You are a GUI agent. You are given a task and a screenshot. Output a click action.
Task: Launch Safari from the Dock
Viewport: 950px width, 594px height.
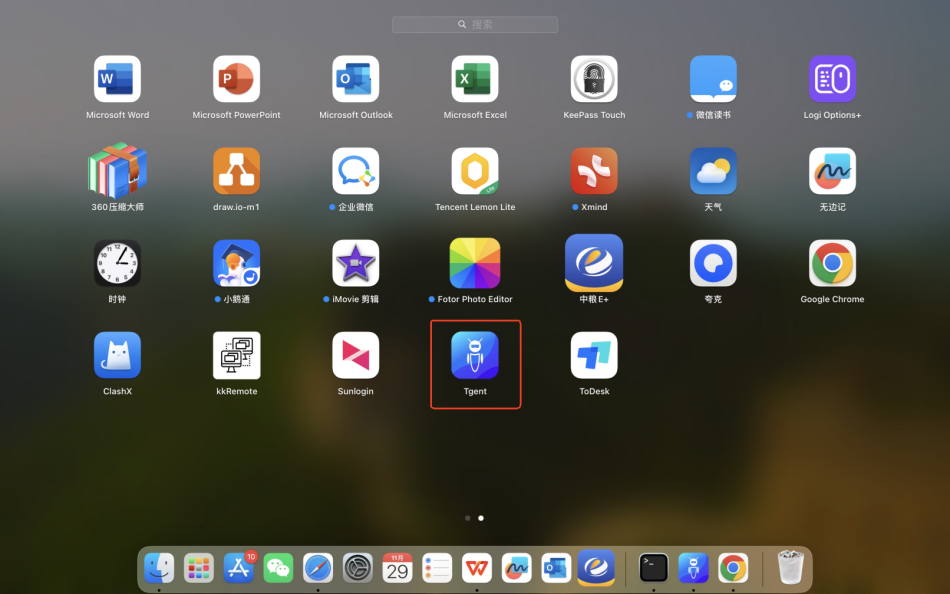click(318, 568)
